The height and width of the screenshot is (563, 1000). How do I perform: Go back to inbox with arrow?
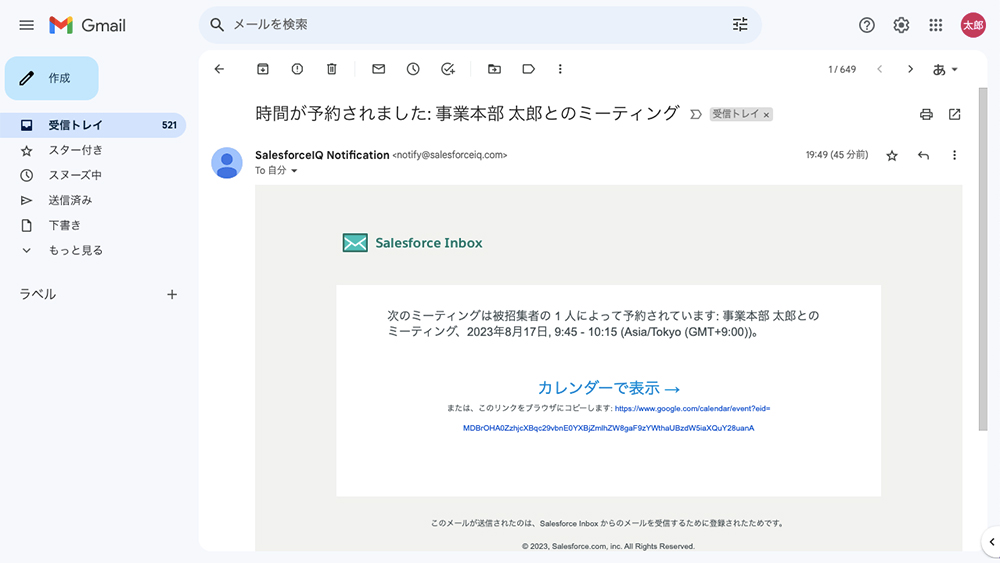(219, 69)
